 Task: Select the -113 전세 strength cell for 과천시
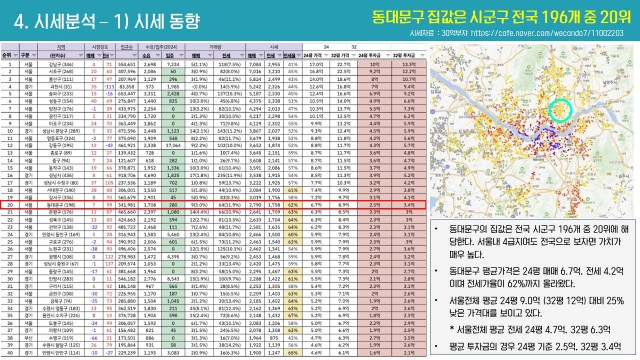(x=109, y=87)
